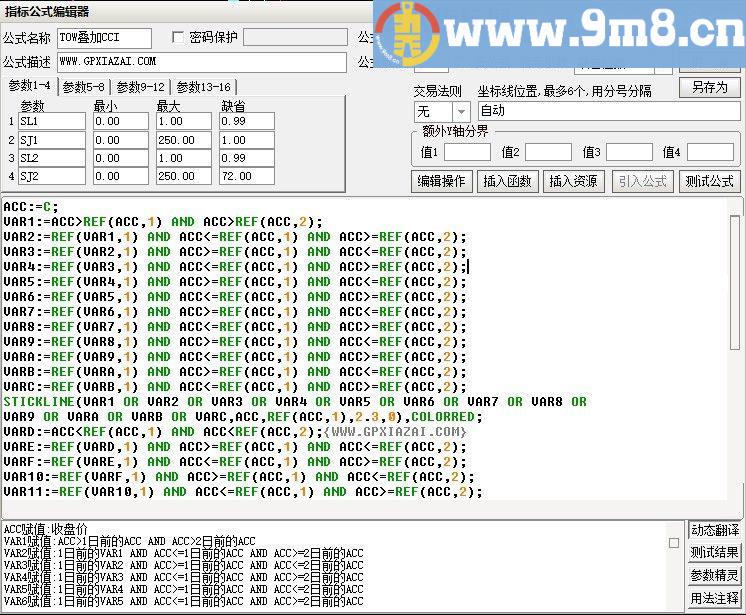
Task: Click the code editor vertical scrollbar thumb
Action: coord(735,283)
